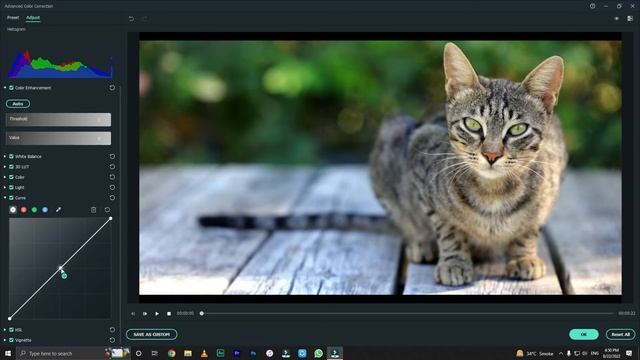This screenshot has width=640, height=360.
Task: Reset the Vignette section
Action: click(112, 340)
